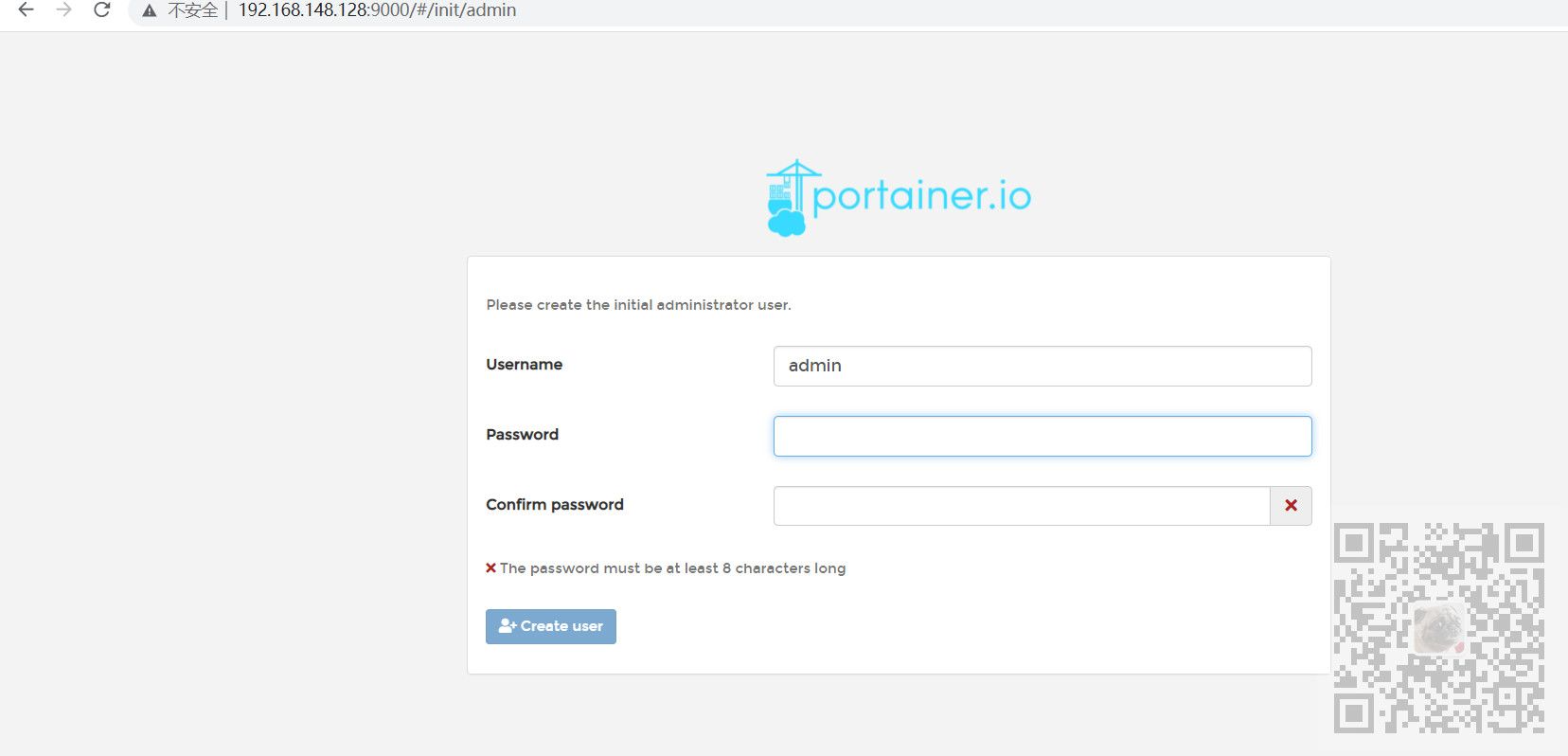Click the portainer.io logo

pyautogui.click(x=899, y=198)
